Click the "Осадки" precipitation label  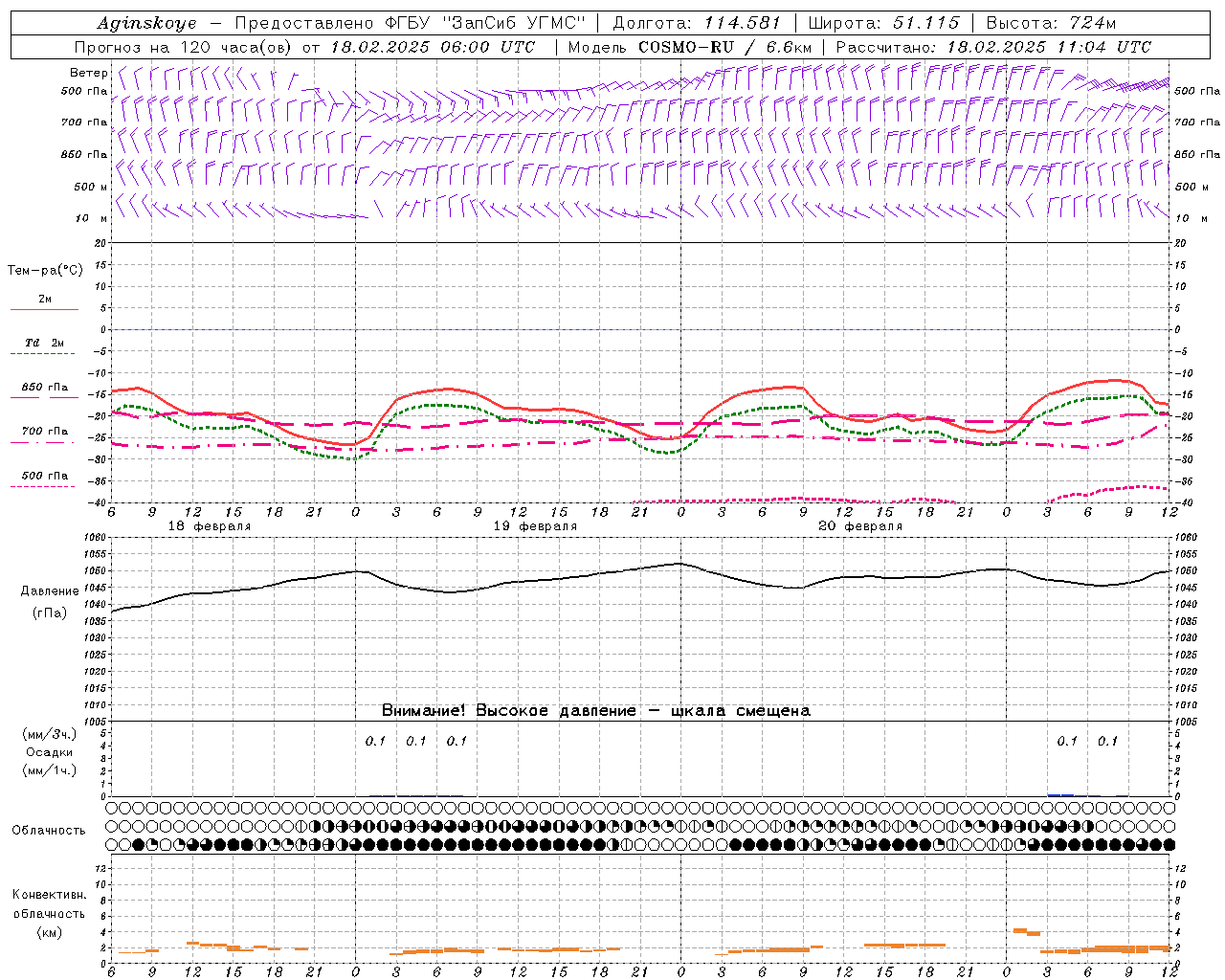50,752
